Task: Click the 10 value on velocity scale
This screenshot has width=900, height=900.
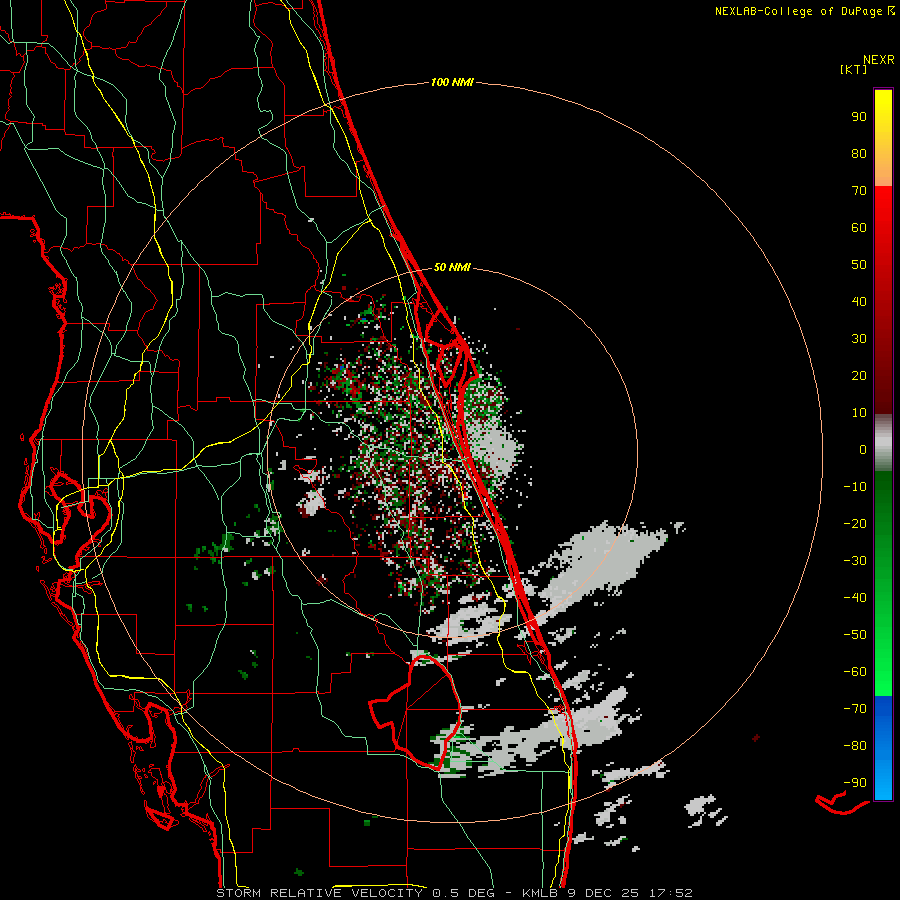Action: pyautogui.click(x=859, y=413)
